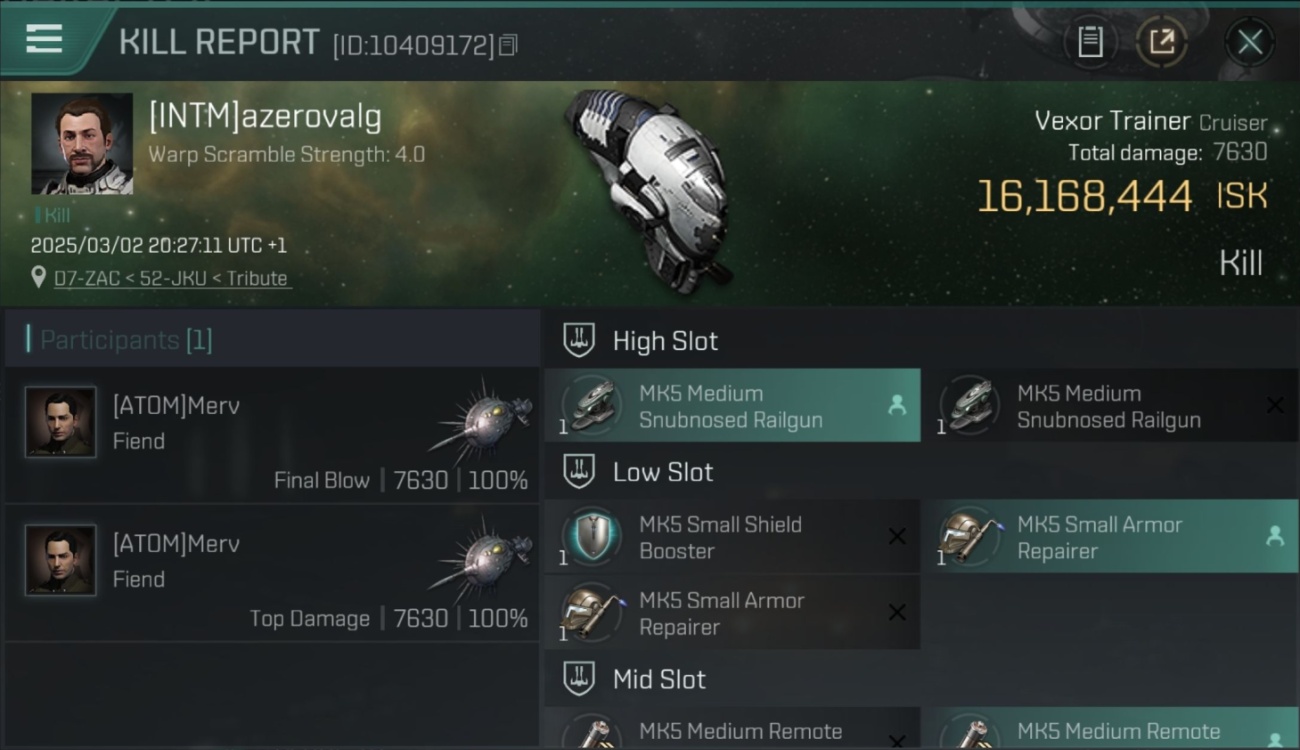Open the Merv Final Blow entry
Screen dimensions: 1300x750
(272, 436)
